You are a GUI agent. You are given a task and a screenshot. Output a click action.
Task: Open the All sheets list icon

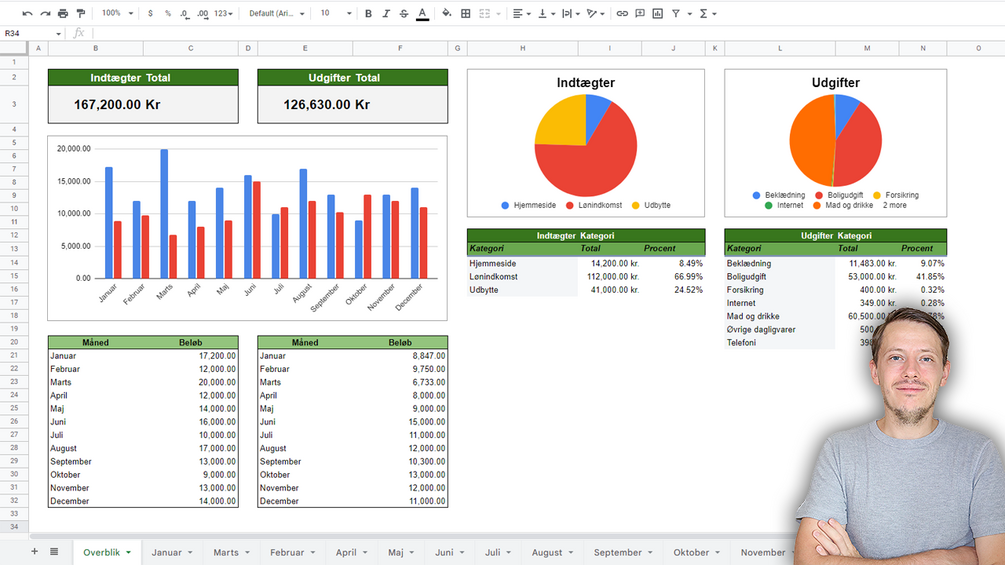[54, 552]
